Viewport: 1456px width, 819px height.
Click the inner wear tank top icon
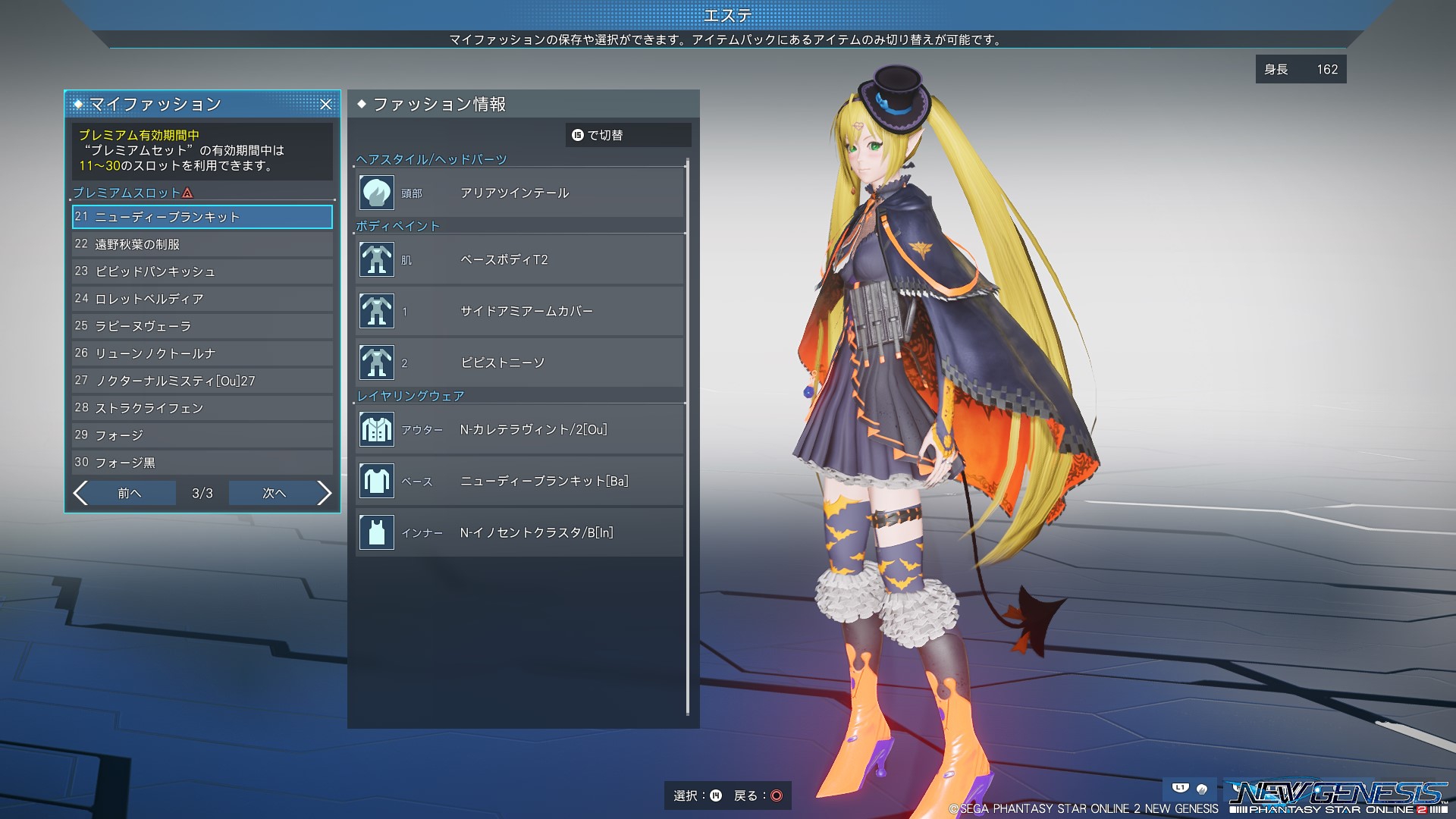[376, 532]
